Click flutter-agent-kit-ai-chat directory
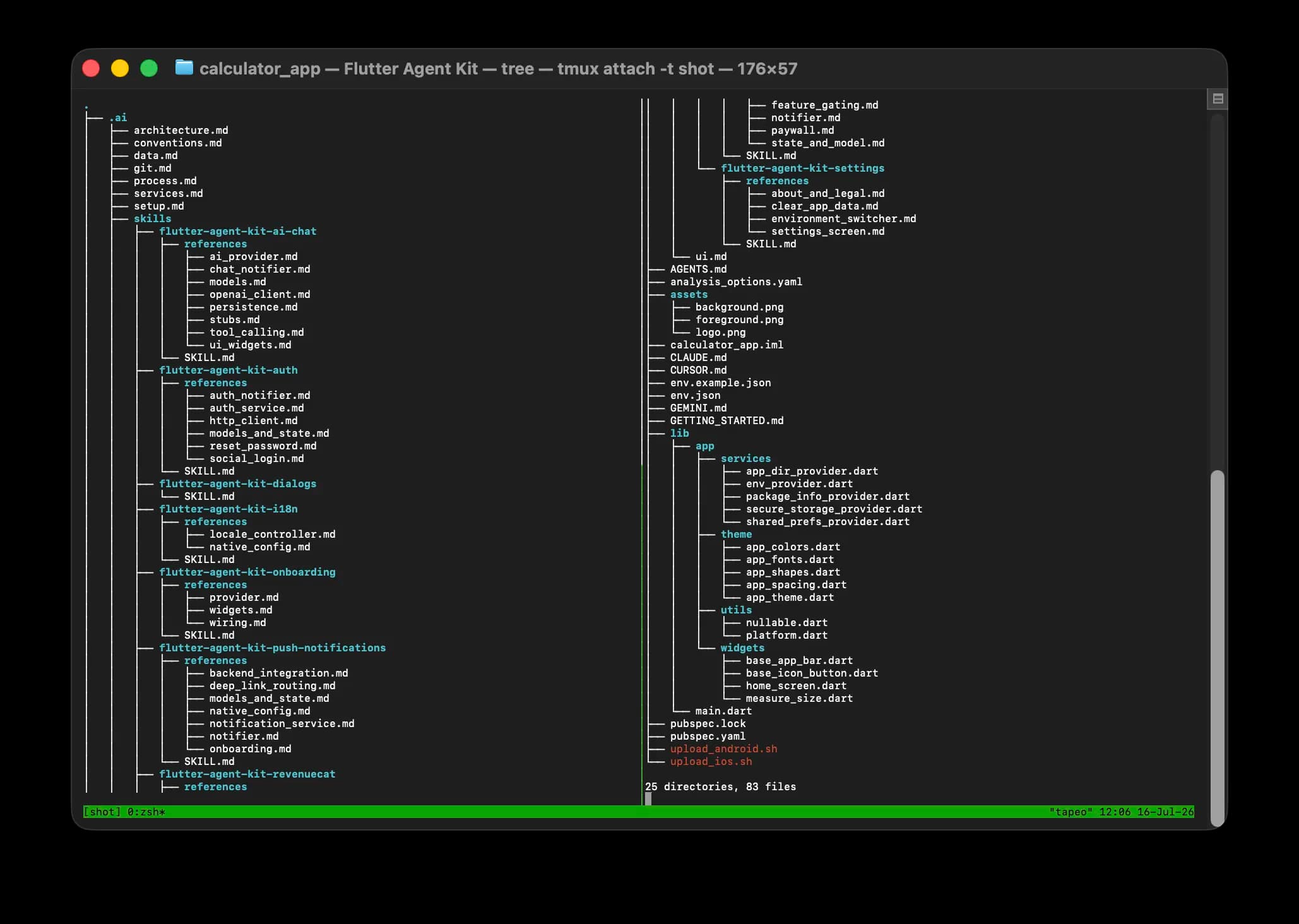The width and height of the screenshot is (1299, 924). click(238, 231)
